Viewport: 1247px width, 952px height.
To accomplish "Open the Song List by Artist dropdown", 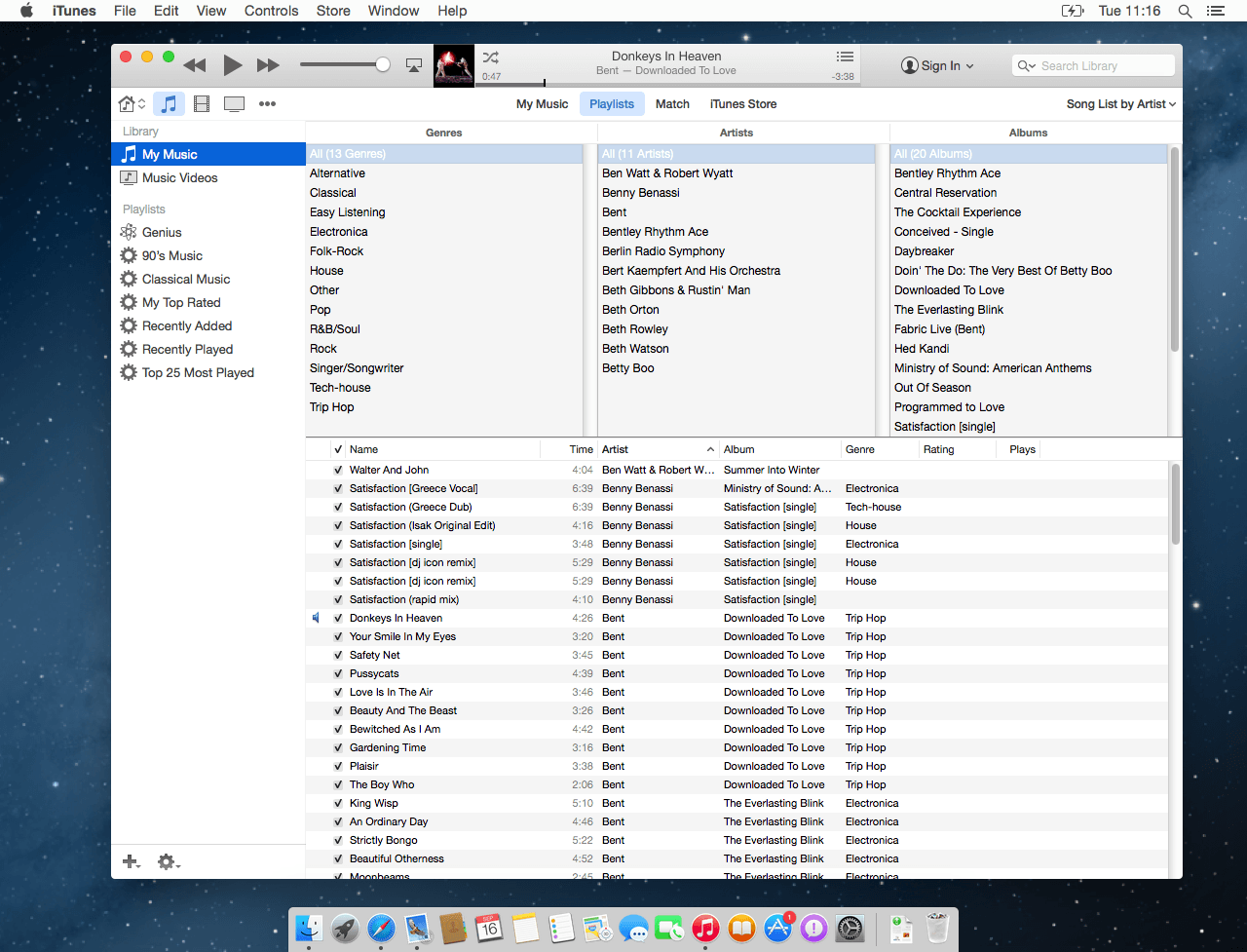I will (1121, 104).
